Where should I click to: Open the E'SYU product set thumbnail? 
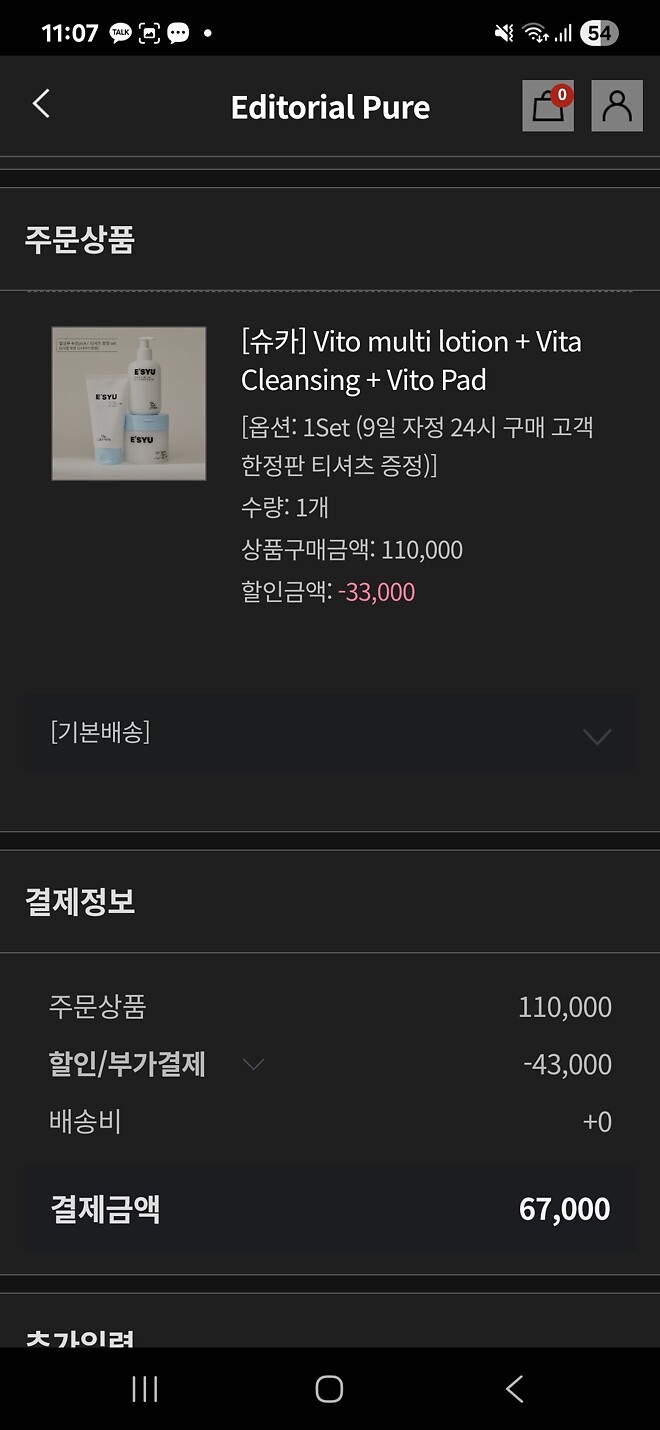(129, 403)
